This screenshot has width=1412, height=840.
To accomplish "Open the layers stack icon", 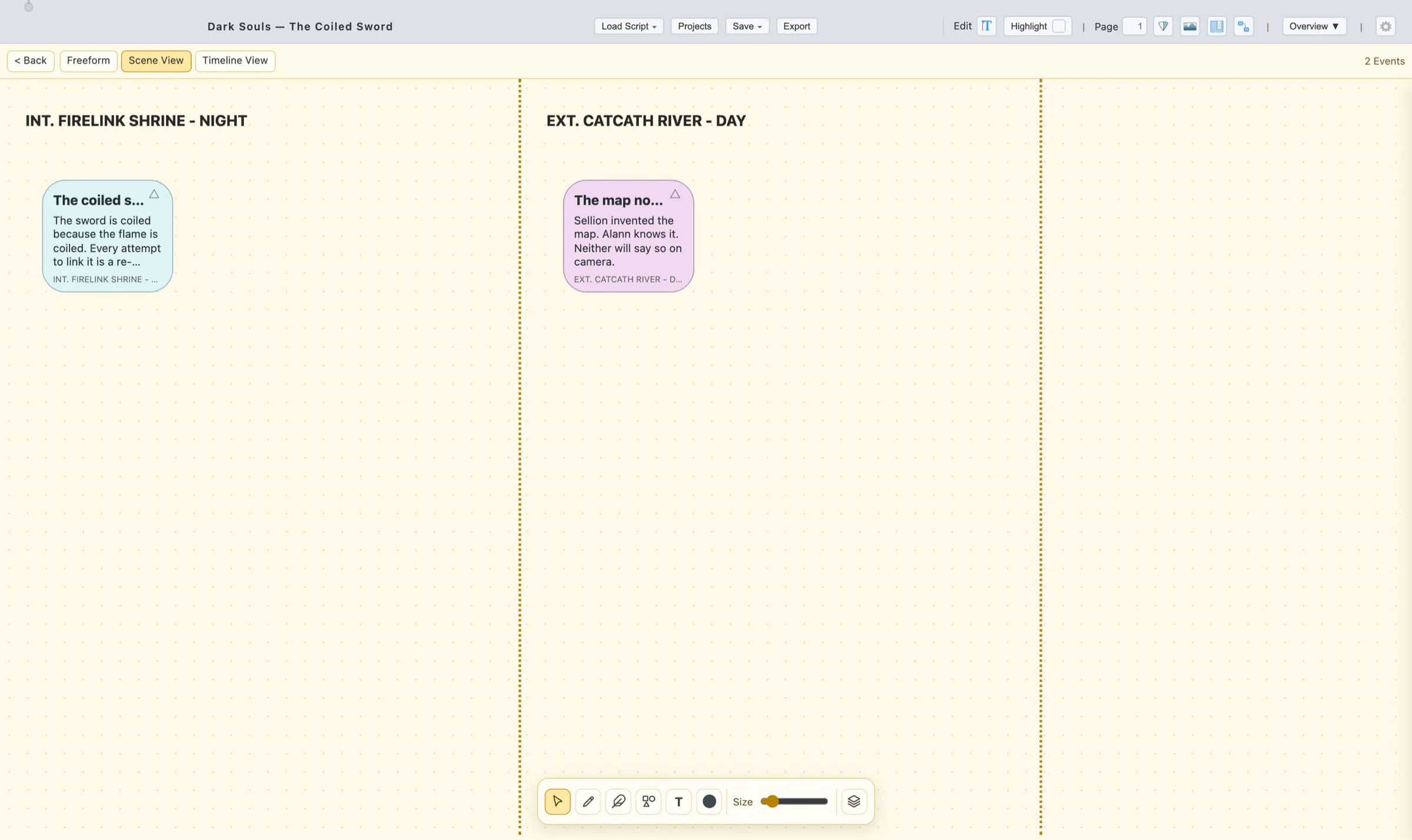I will click(x=854, y=801).
